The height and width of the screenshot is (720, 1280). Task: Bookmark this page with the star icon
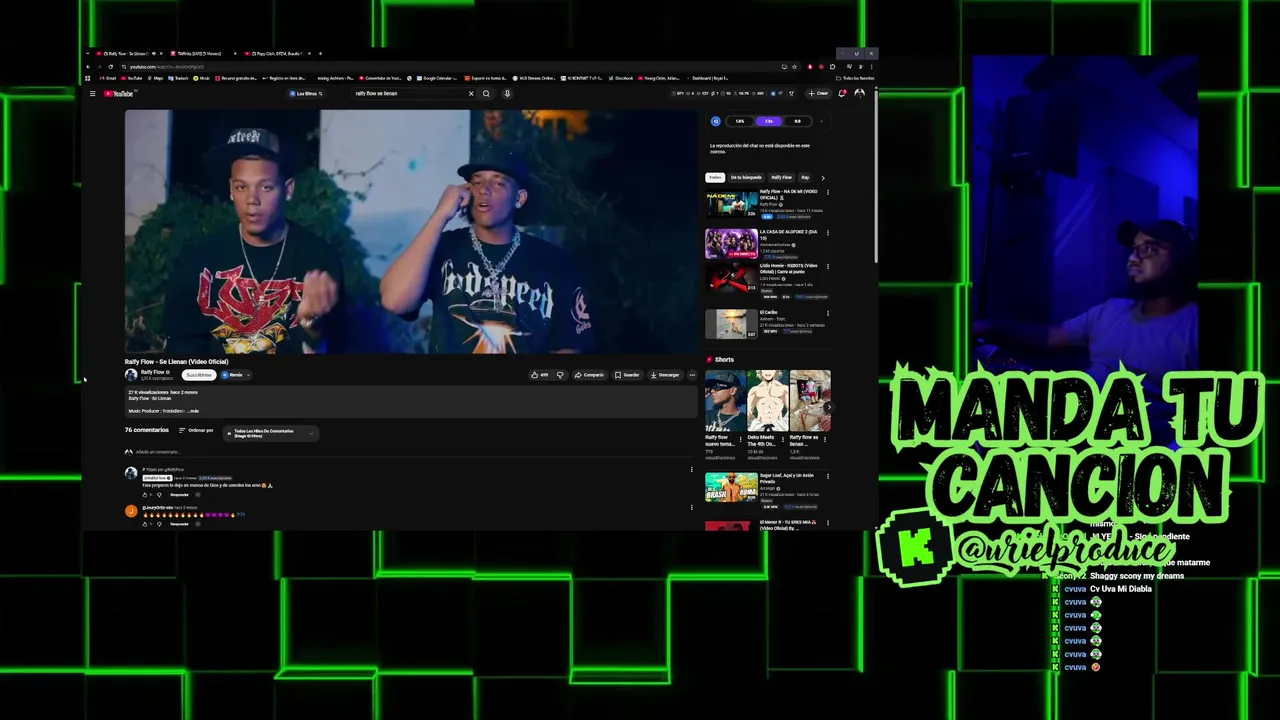[794, 67]
